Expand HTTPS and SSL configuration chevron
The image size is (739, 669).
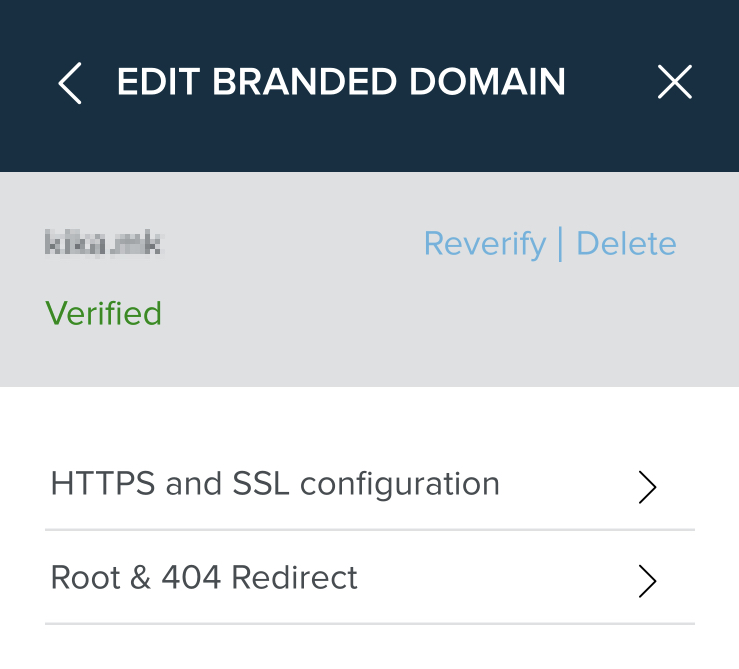point(648,486)
